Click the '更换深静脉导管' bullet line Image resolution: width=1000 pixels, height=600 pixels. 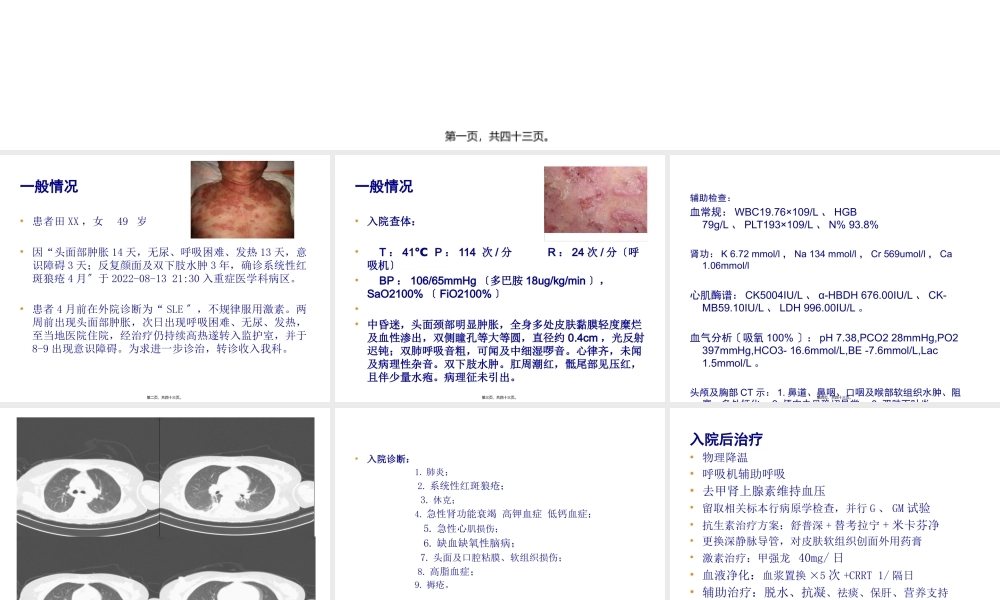coord(812,541)
